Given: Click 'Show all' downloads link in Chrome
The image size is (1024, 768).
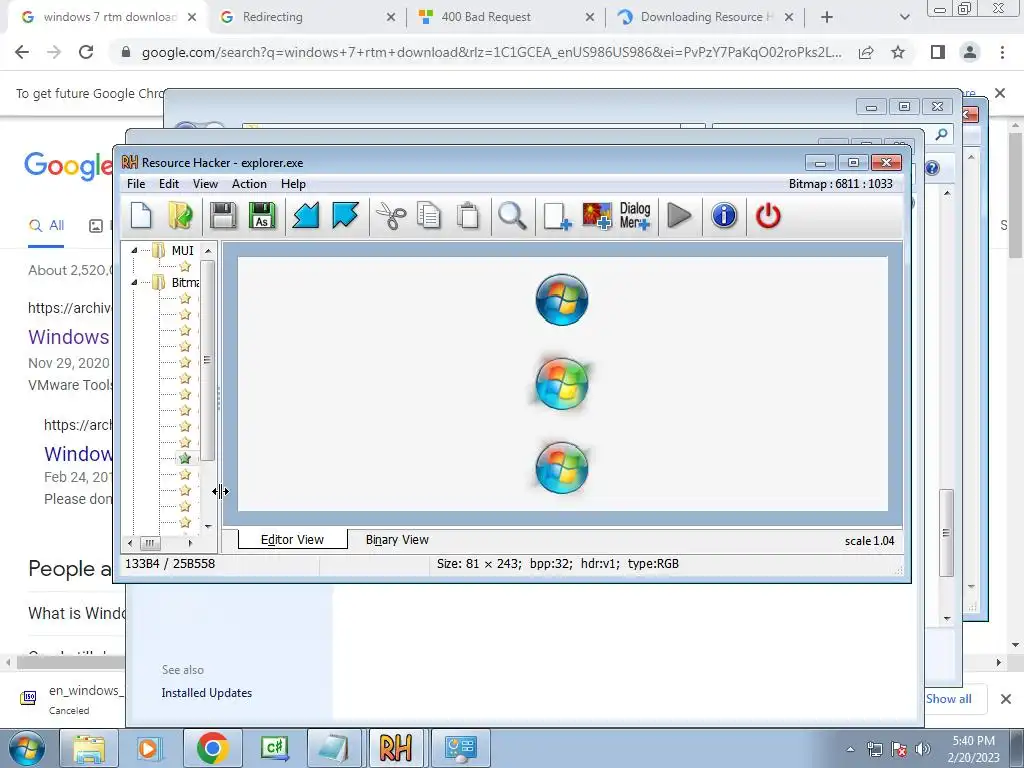Looking at the screenshot, I should [948, 699].
